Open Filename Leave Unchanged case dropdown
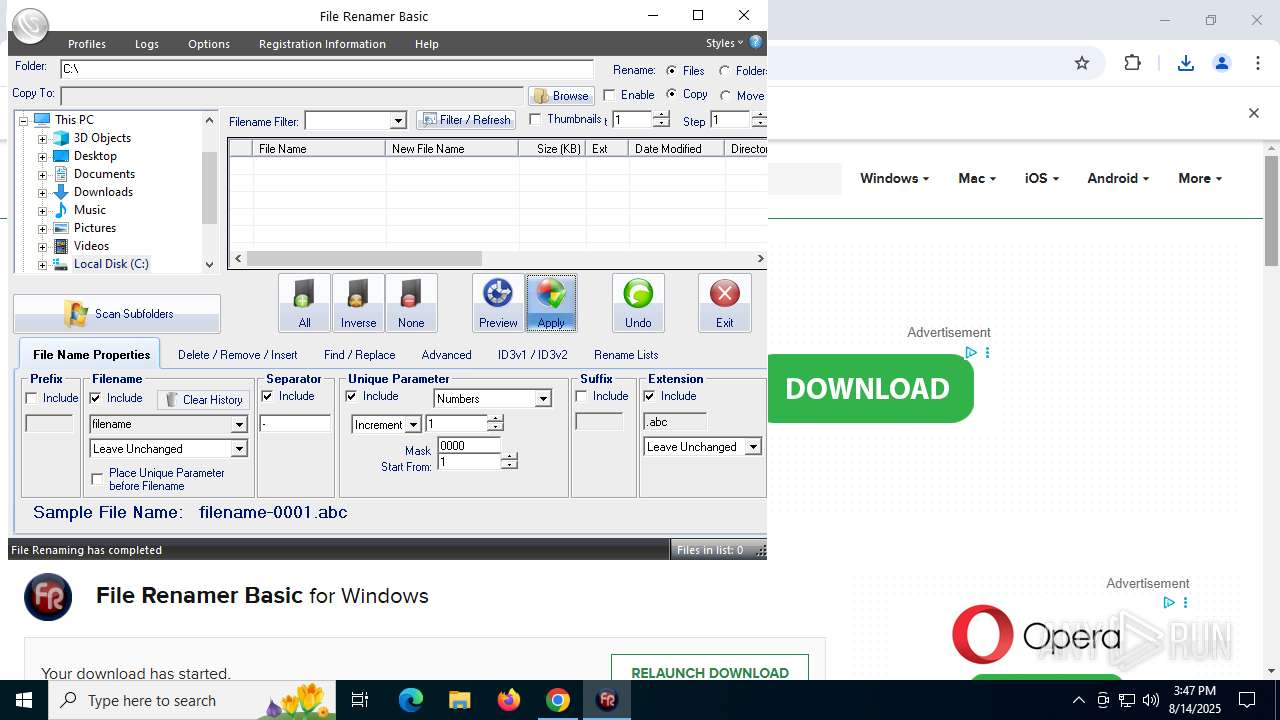Image resolution: width=1280 pixels, height=720 pixels. coord(239,449)
